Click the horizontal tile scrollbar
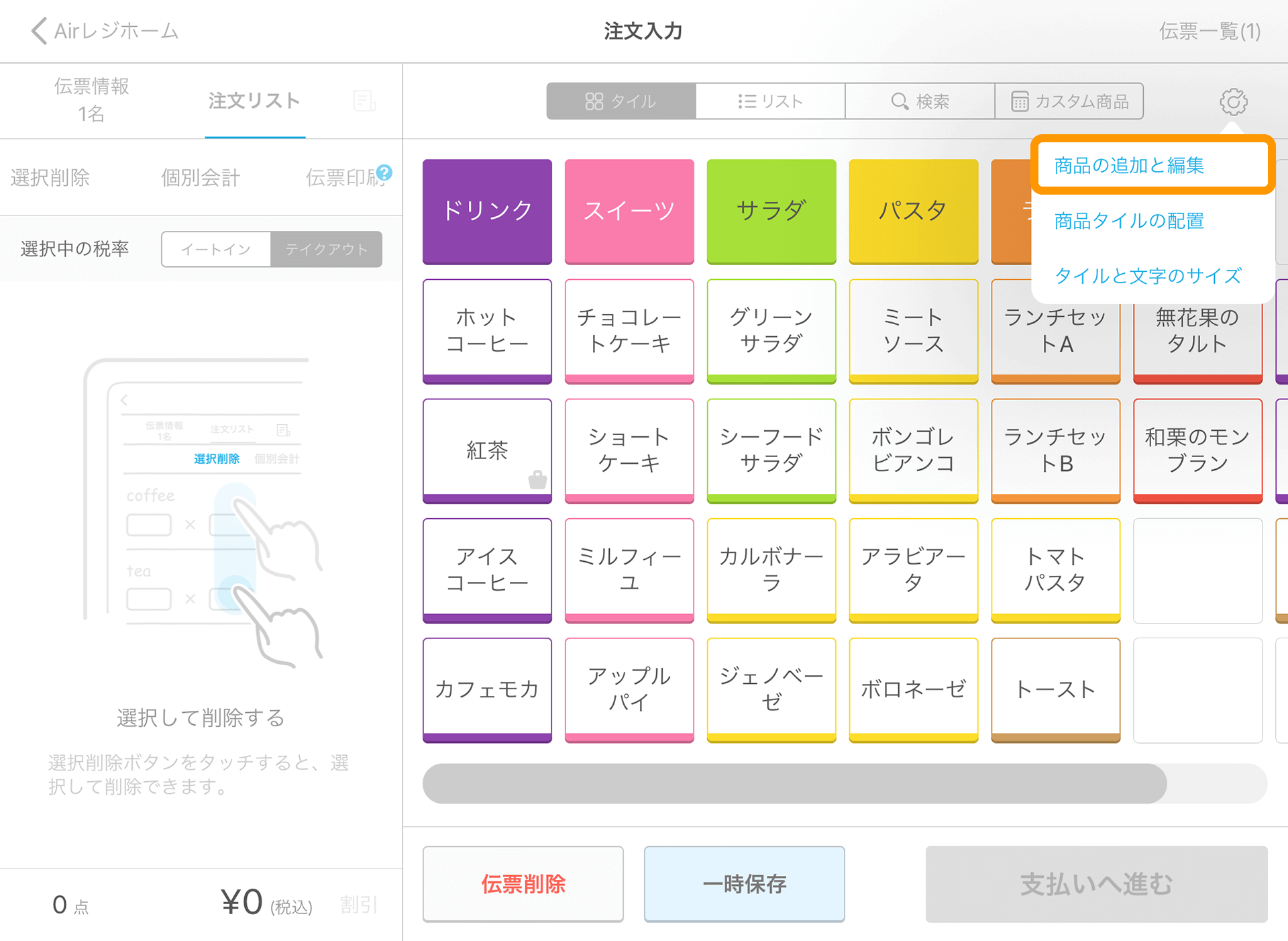Screen dimensions: 1288x941 795,783
